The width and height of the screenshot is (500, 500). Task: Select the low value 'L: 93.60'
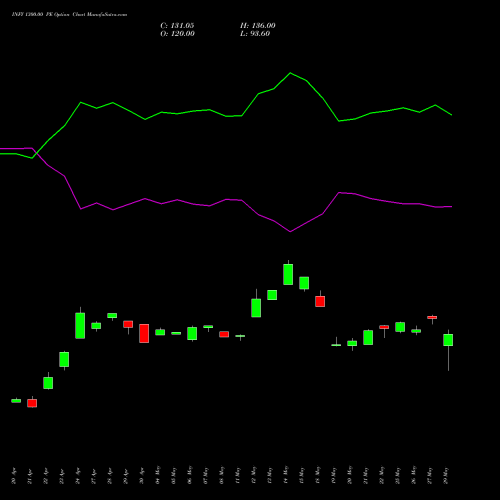[255, 34]
